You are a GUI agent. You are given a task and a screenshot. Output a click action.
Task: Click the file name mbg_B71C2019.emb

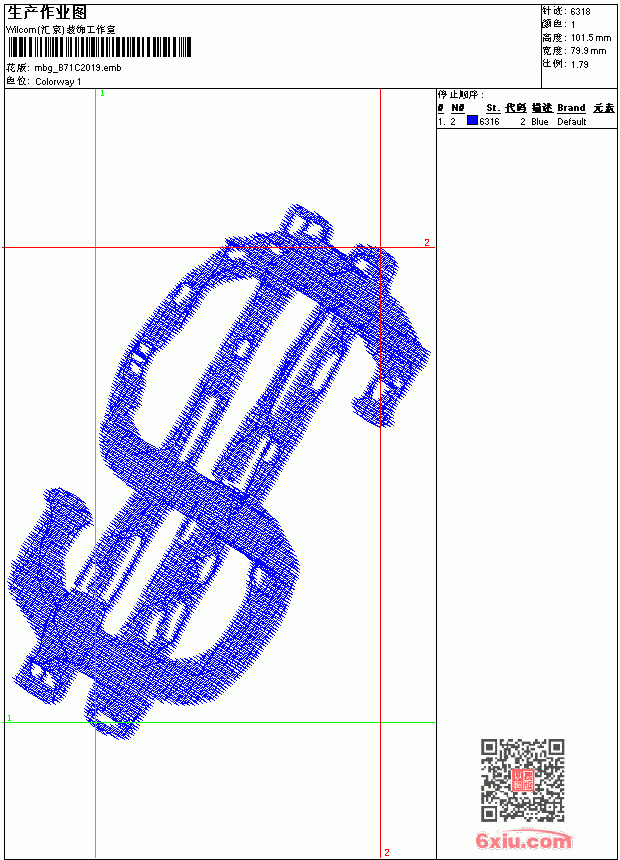coord(78,68)
